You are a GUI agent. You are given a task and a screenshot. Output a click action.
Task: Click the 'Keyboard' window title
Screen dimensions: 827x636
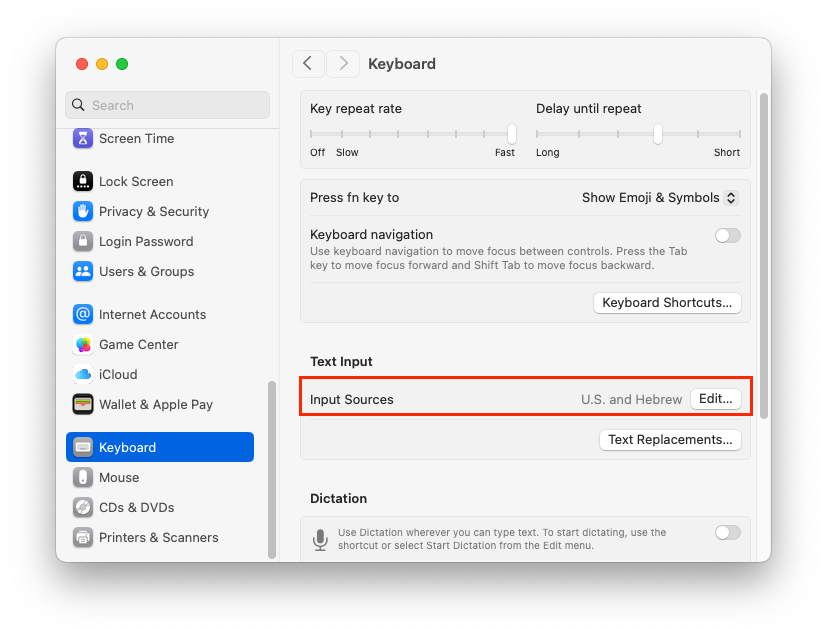[x=402, y=64]
